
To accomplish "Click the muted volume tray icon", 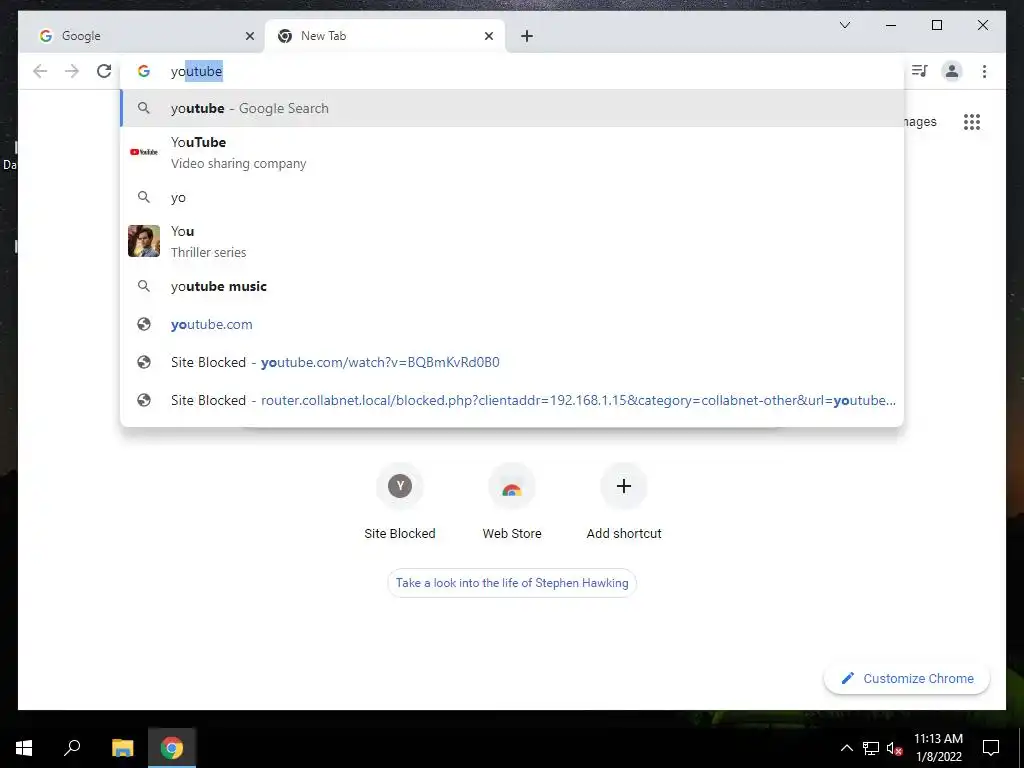I will tap(894, 748).
